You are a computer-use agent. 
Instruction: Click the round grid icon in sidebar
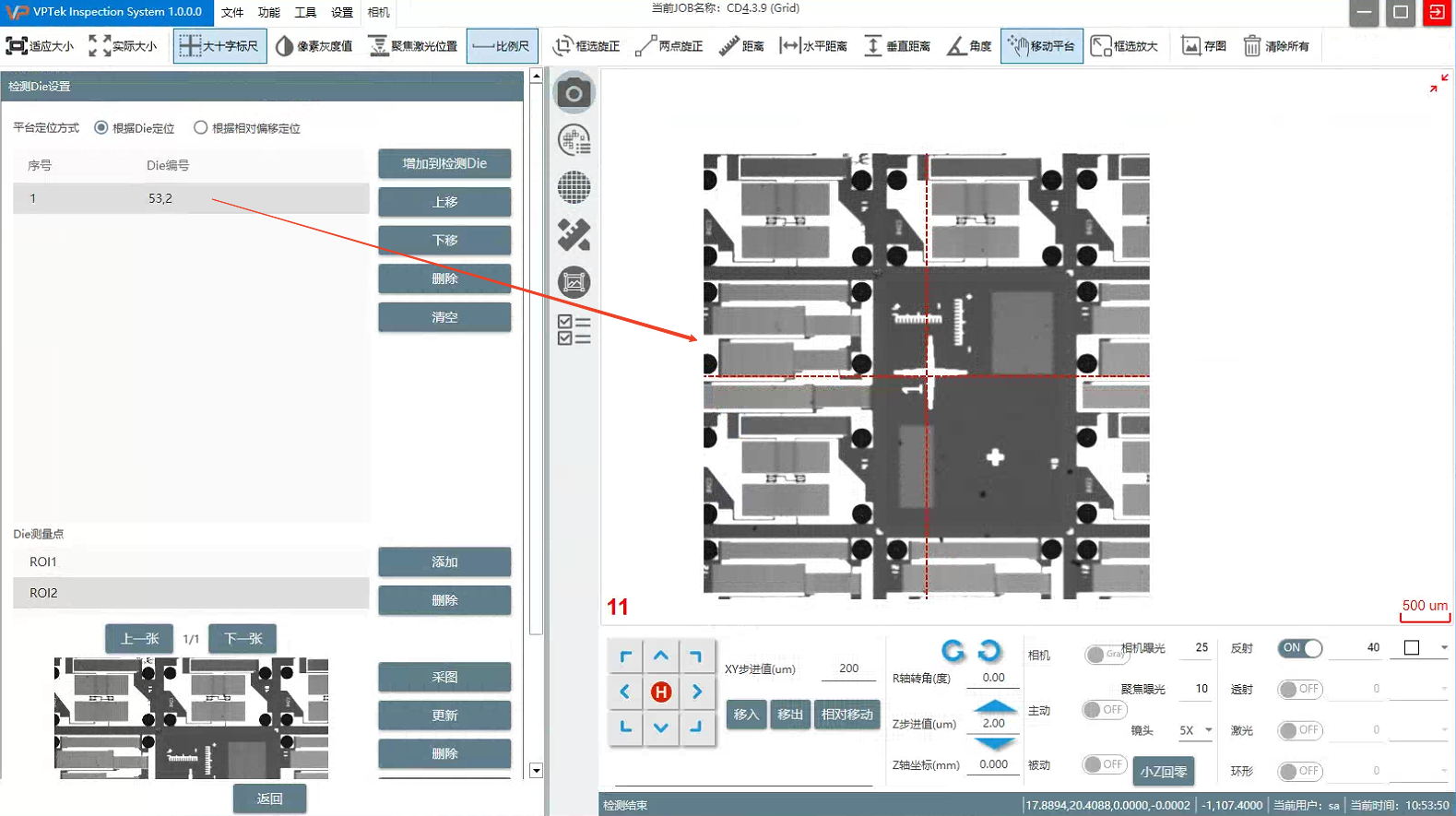point(574,187)
